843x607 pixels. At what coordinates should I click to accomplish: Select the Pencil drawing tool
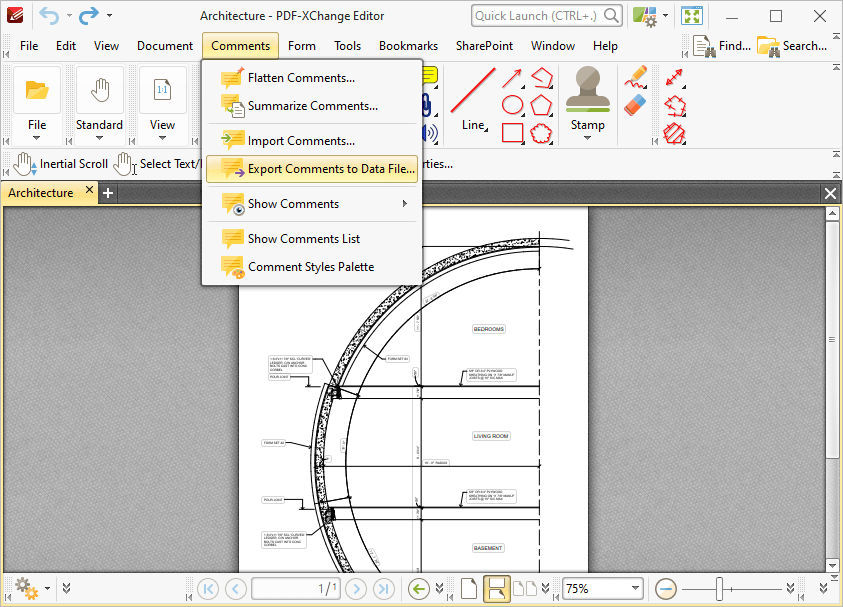[635, 78]
